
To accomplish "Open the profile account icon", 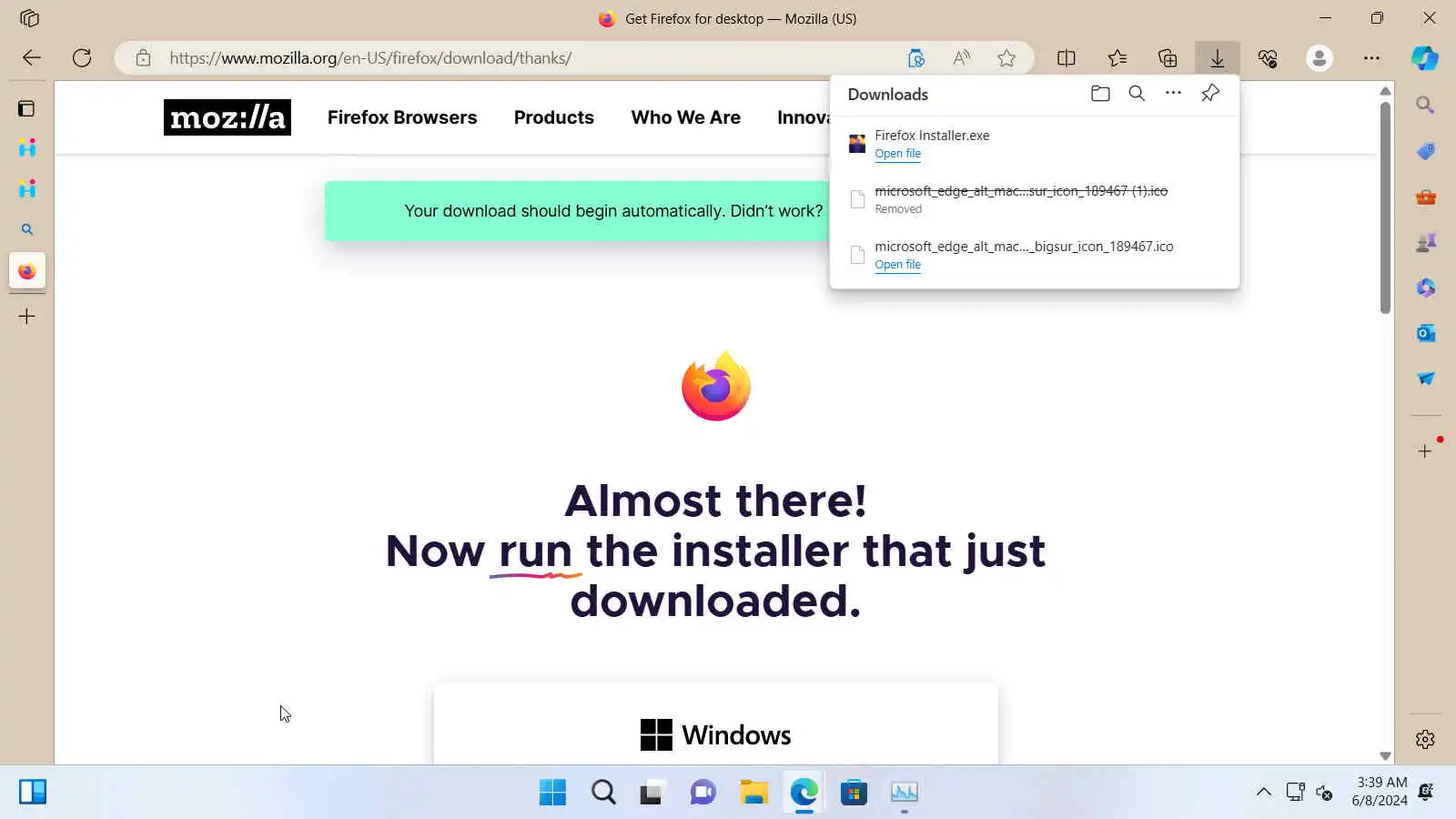I will [x=1319, y=58].
